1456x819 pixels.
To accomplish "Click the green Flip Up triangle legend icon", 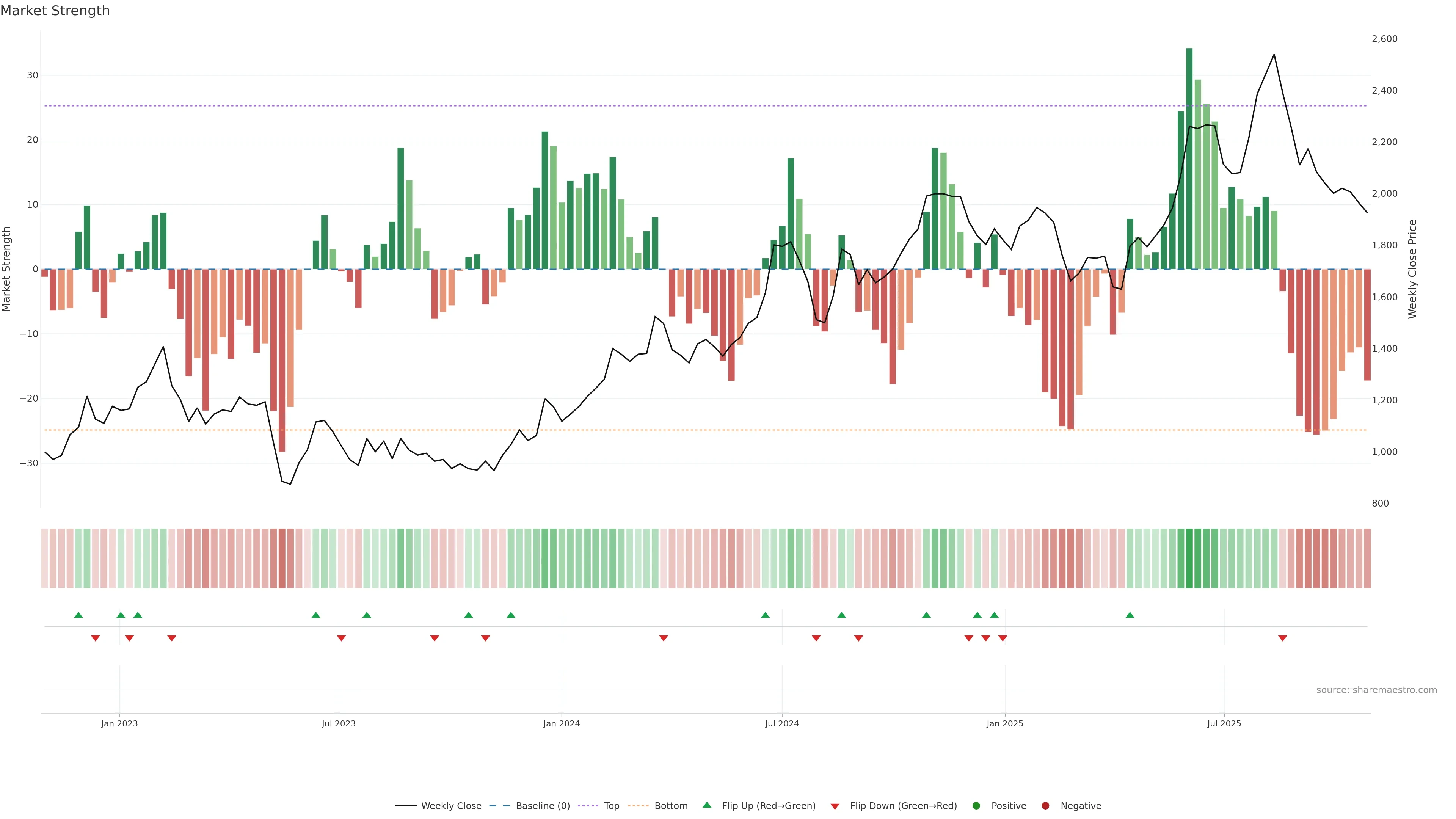I will pos(706,805).
